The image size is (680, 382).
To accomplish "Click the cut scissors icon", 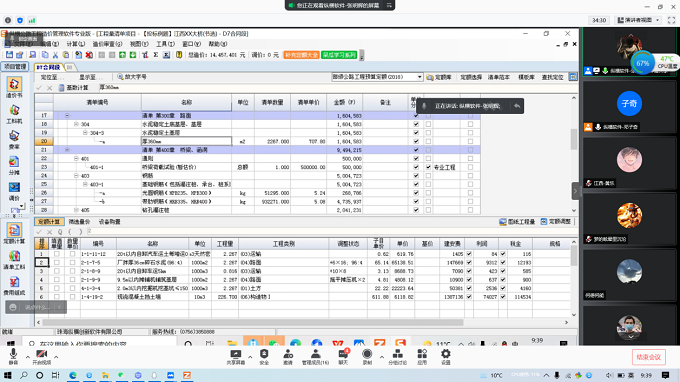I will pos(56,55).
